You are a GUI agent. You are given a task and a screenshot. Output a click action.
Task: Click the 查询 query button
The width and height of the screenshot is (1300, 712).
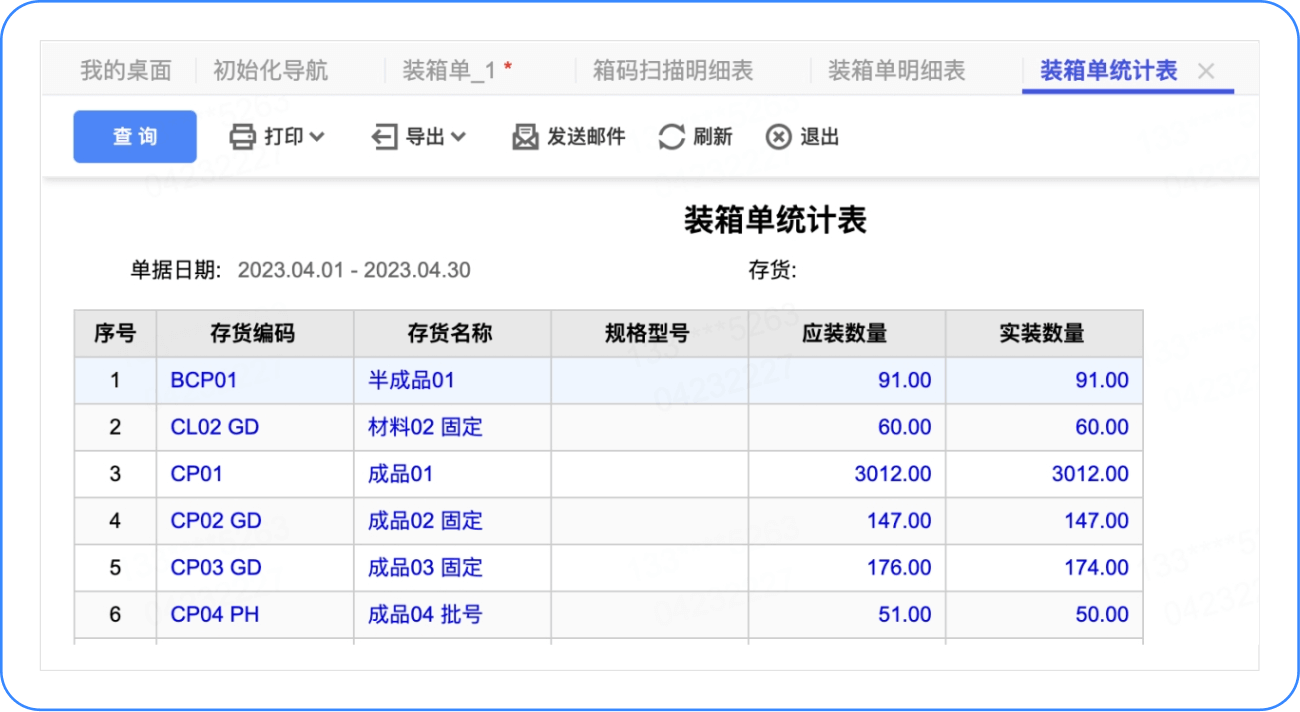[x=134, y=136]
